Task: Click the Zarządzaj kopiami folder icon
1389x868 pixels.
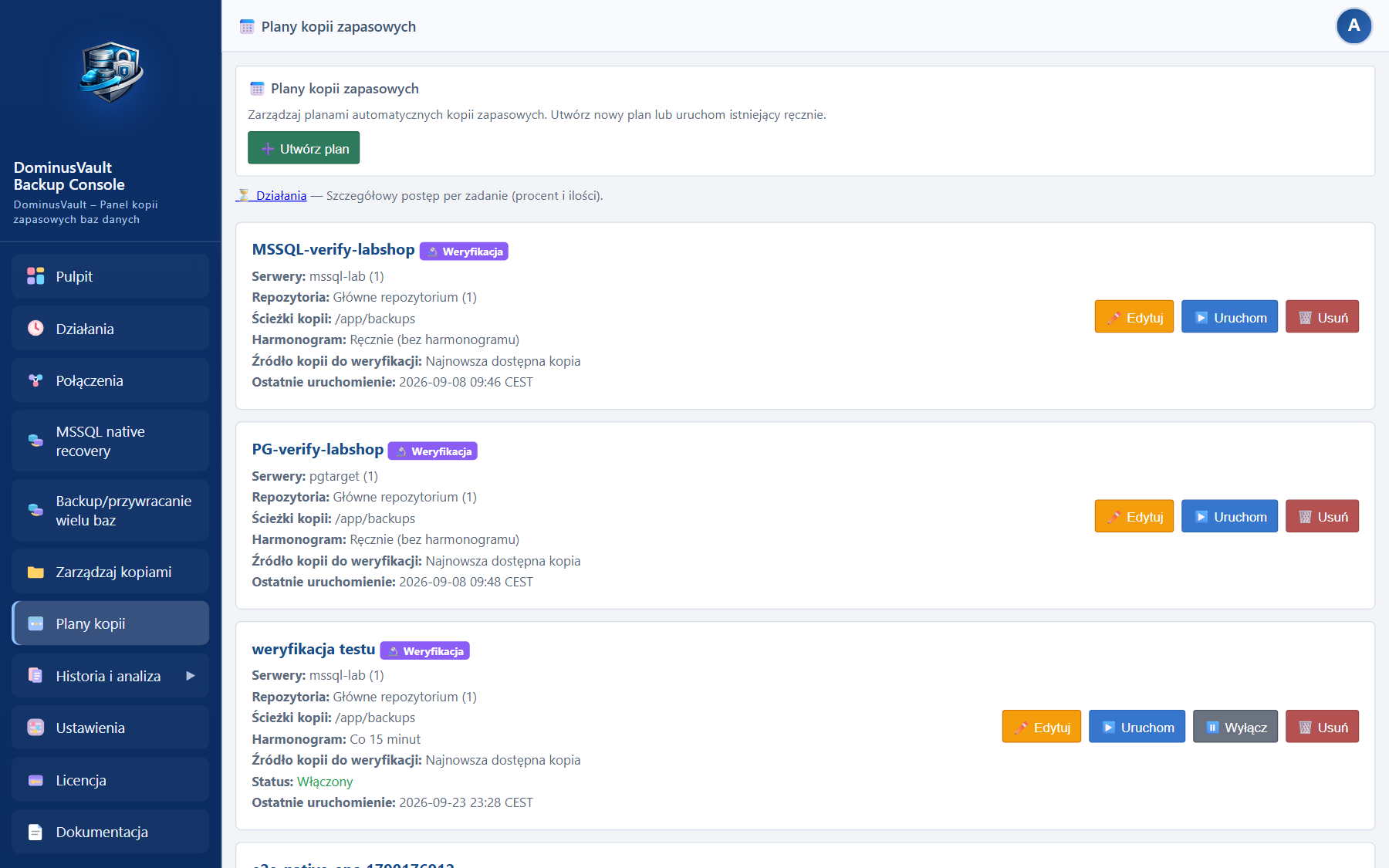Action: pos(35,572)
